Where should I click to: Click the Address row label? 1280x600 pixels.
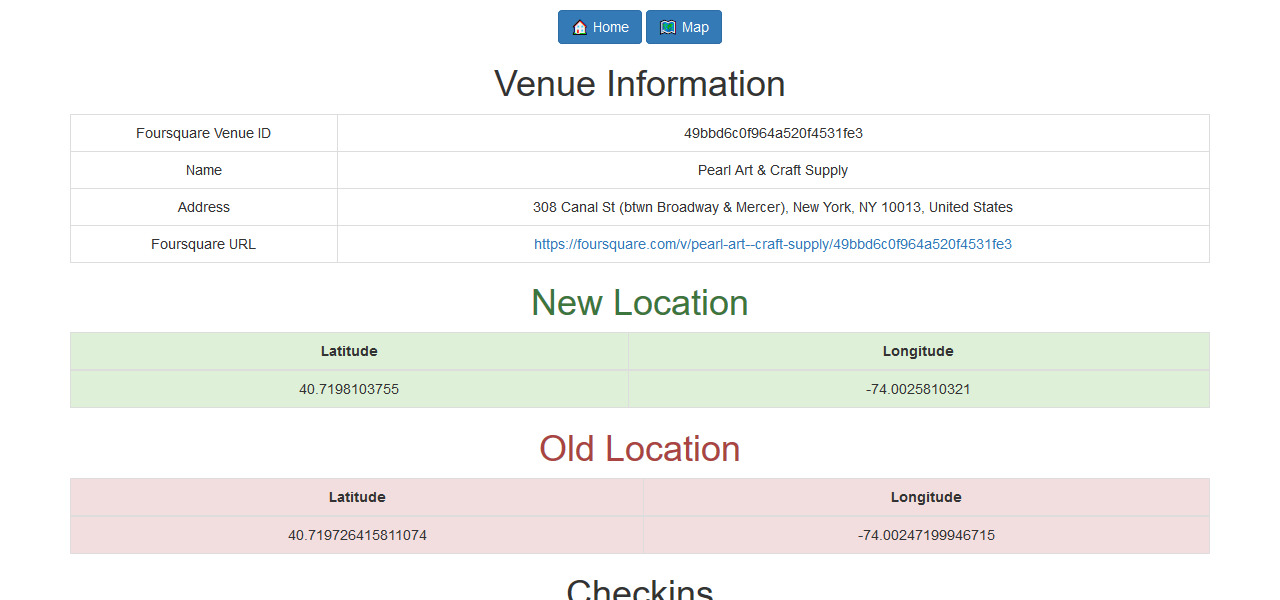204,207
